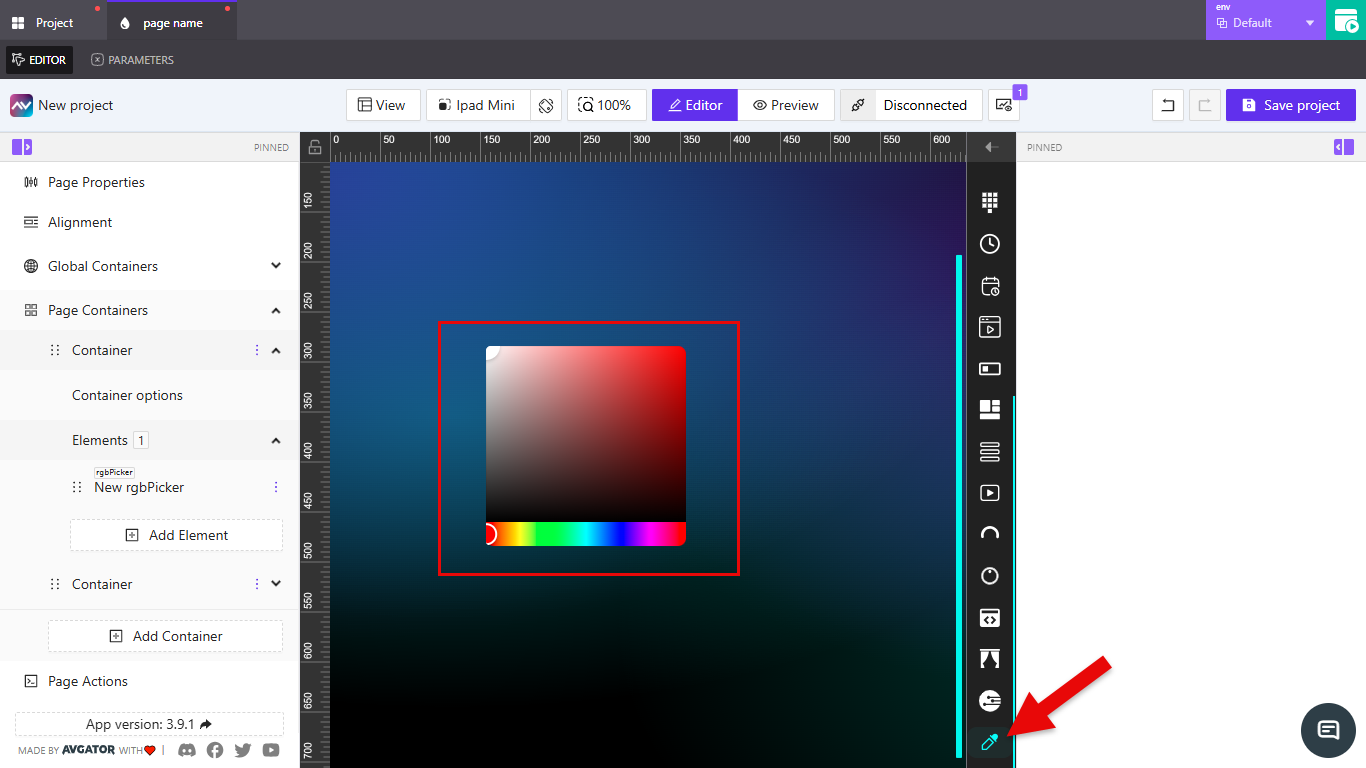Select the keypad grid widget icon
Viewport: 1366px width, 768px height.
[990, 201]
